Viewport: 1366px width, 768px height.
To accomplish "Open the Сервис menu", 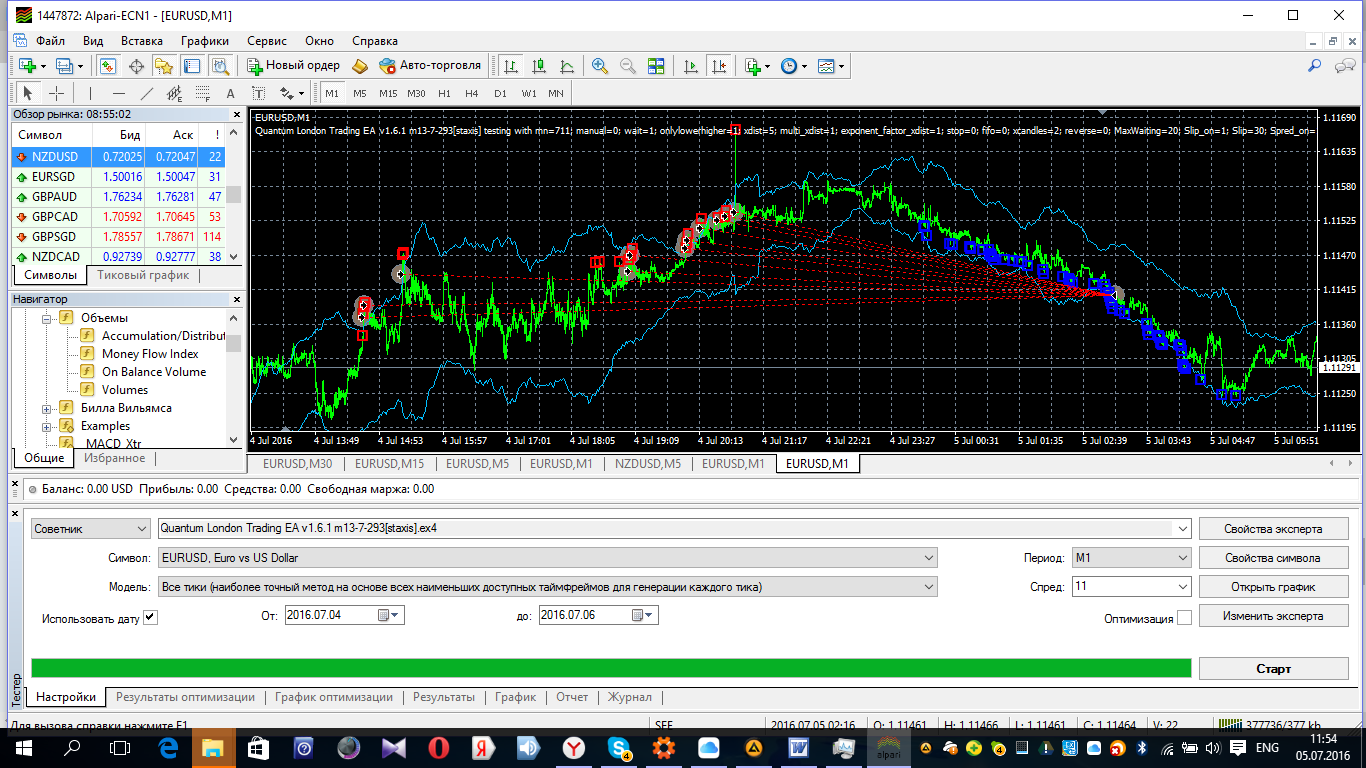I will [267, 41].
